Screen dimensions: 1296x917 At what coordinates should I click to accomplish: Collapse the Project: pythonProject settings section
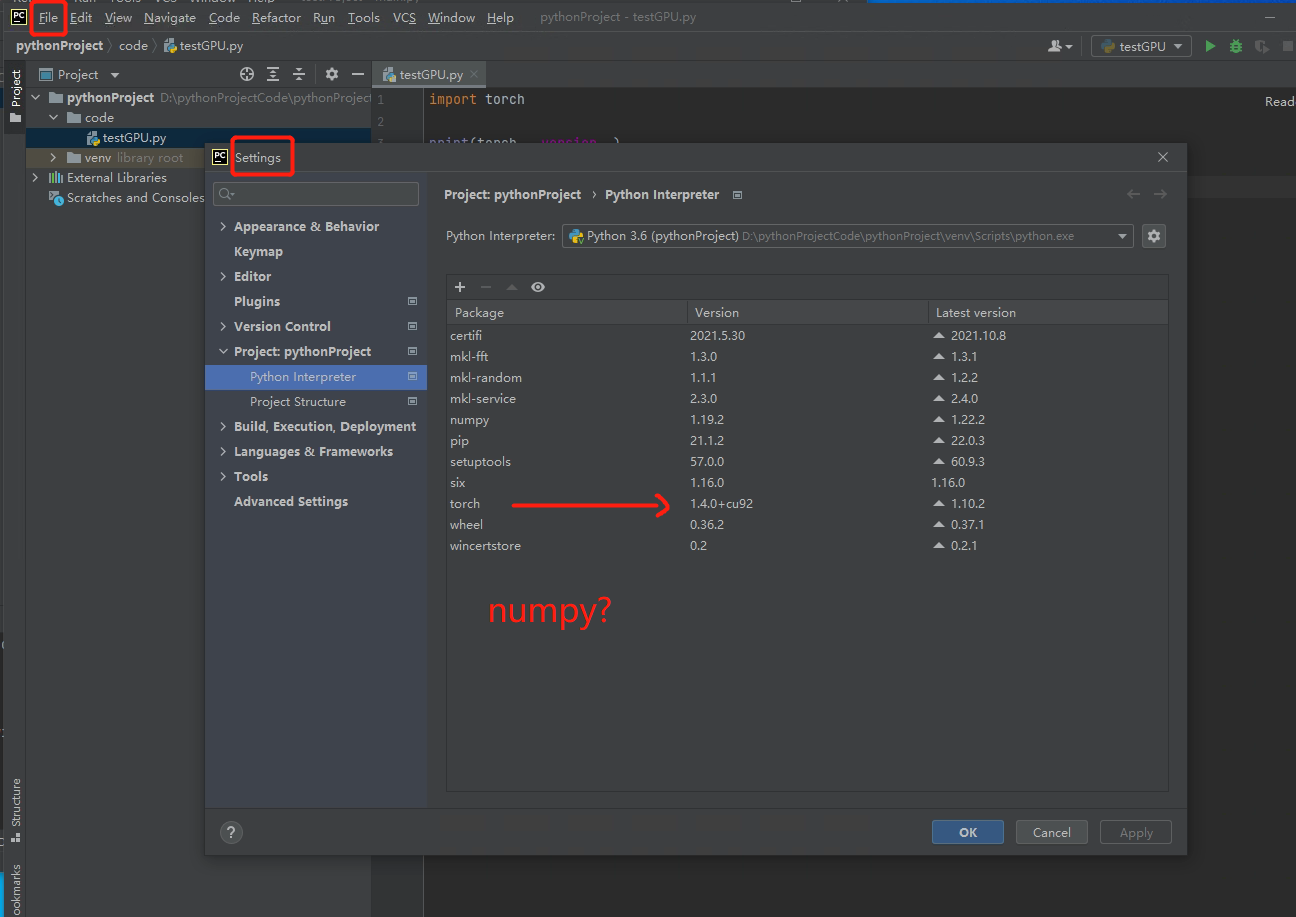pos(223,352)
